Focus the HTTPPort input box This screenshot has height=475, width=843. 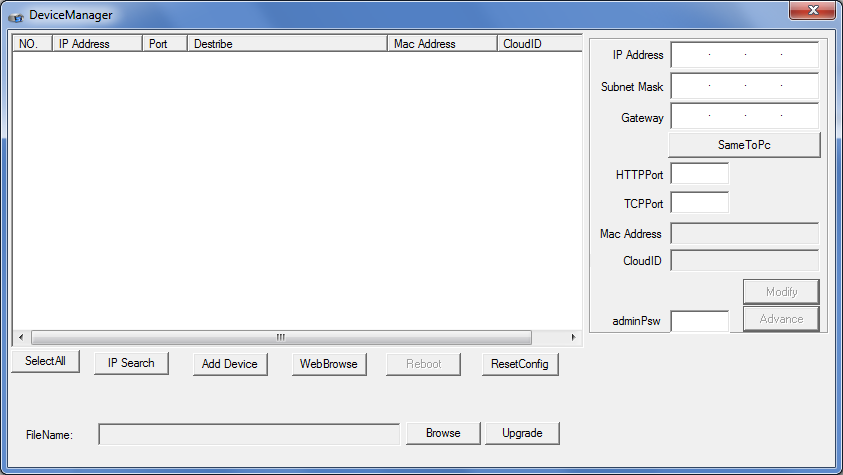(699, 174)
